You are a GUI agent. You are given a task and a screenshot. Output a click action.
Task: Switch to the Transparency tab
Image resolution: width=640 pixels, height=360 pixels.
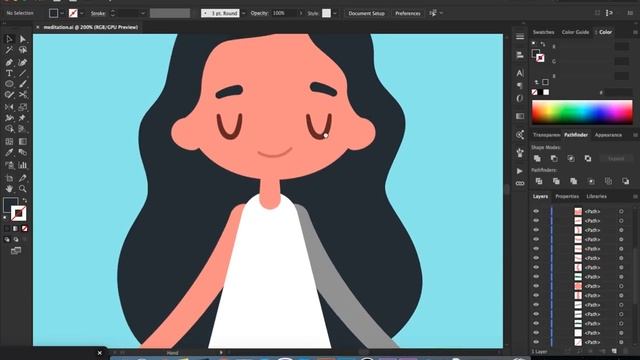tap(546, 135)
